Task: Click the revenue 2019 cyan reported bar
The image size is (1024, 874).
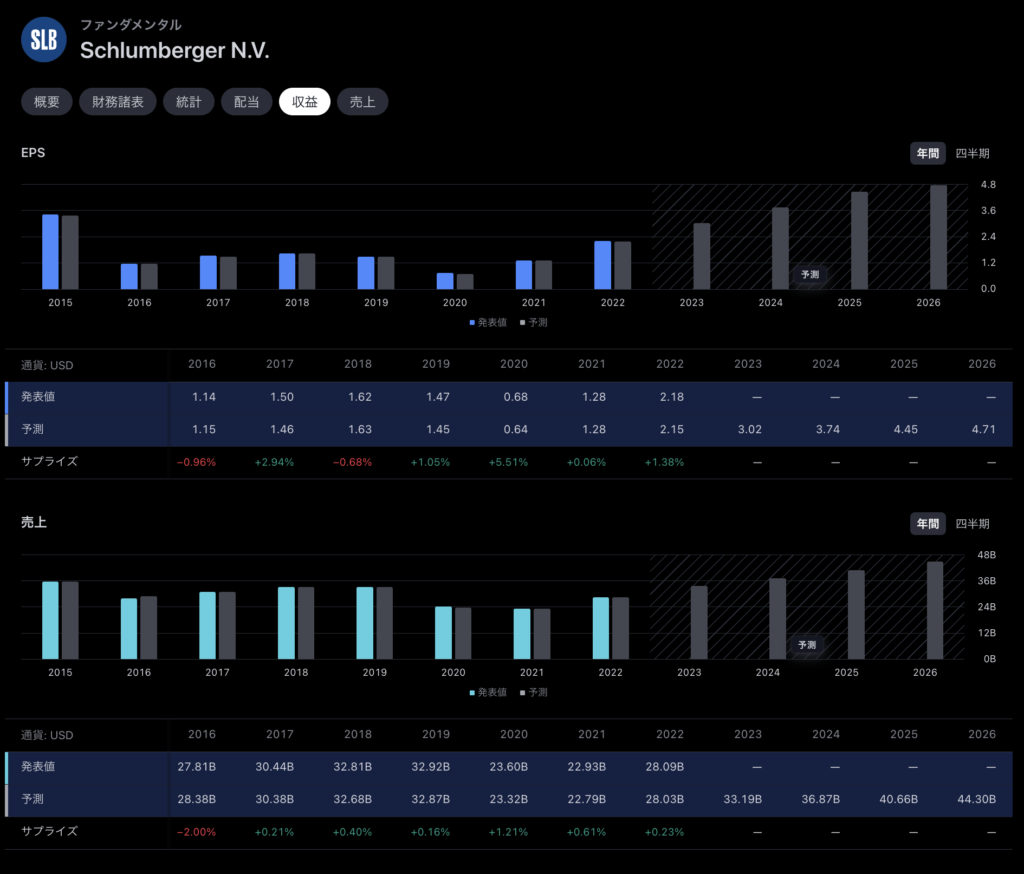Action: [365, 623]
